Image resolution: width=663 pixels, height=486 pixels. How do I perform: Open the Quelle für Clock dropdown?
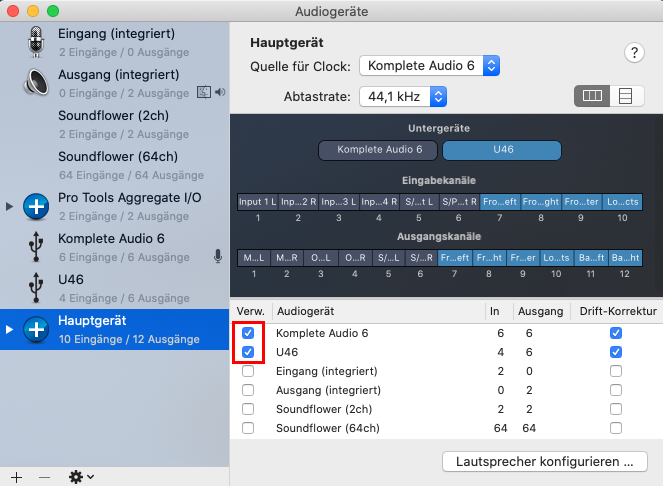430,66
